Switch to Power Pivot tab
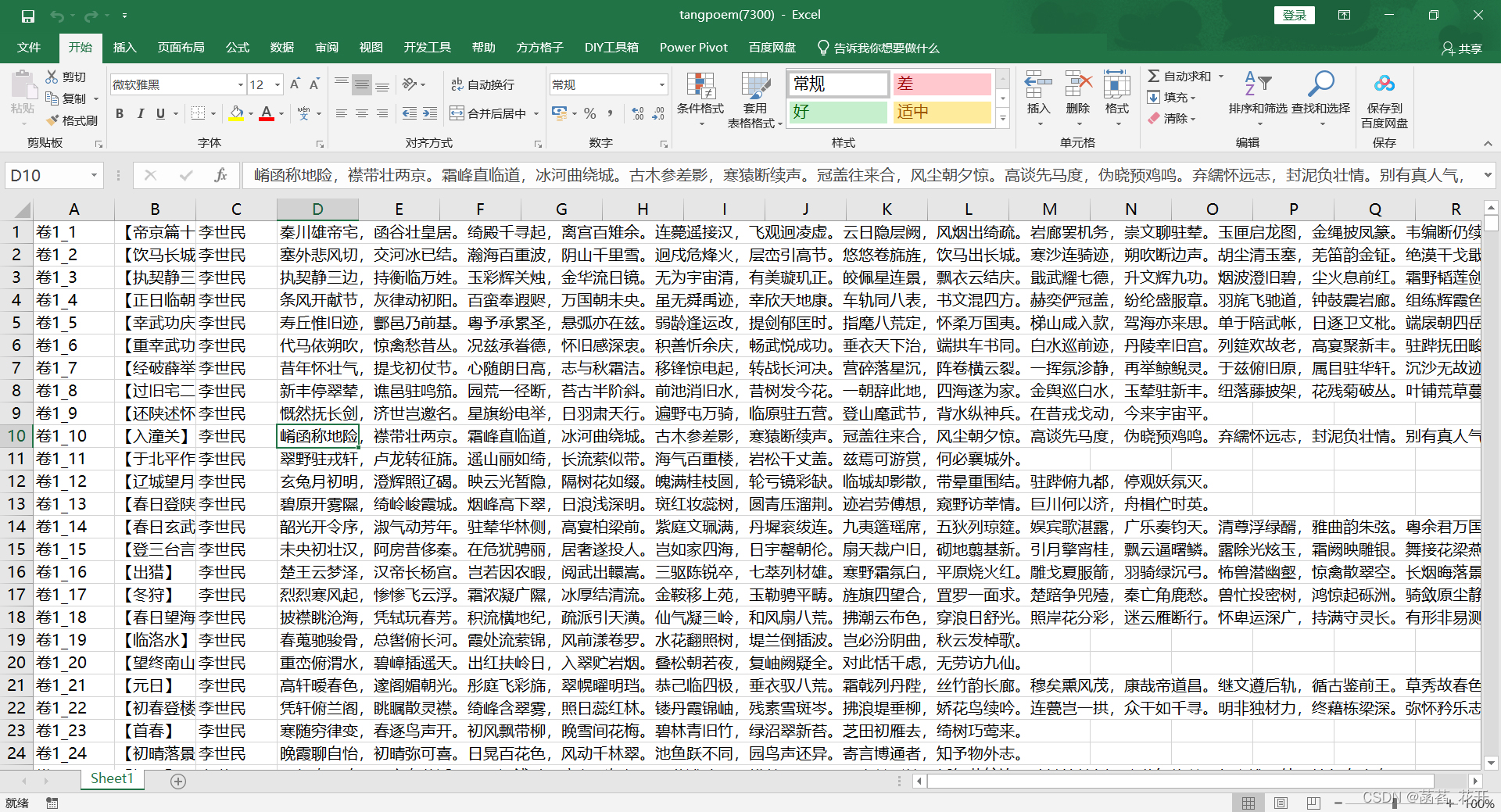This screenshot has height=812, width=1501. point(693,48)
